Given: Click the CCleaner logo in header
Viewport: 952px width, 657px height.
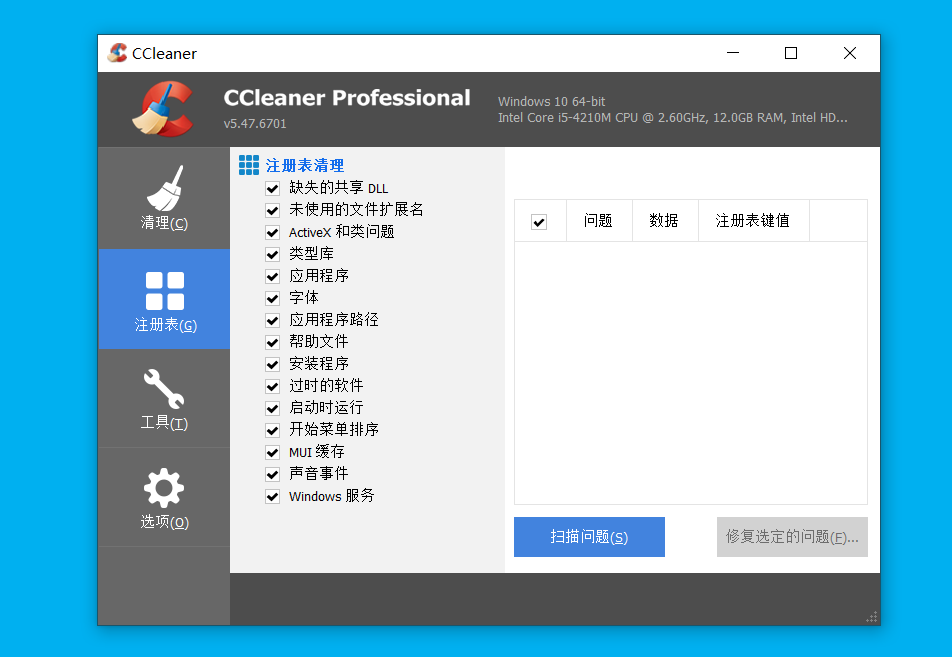Looking at the screenshot, I should pyautogui.click(x=163, y=109).
